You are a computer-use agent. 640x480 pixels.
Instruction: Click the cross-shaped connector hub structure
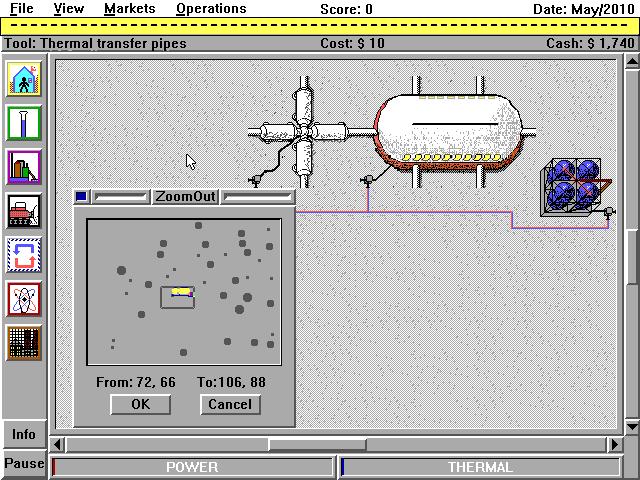pos(304,131)
